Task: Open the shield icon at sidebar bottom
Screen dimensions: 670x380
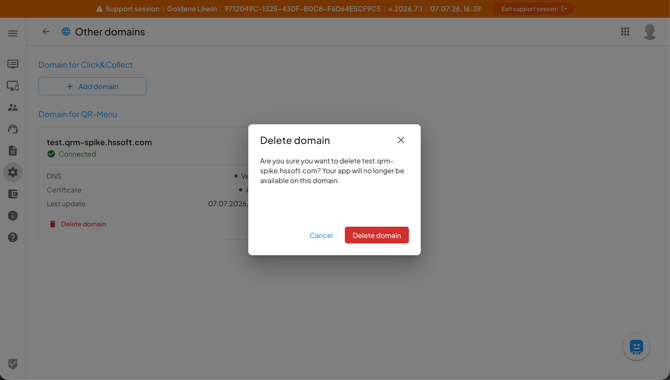Action: 13,364
